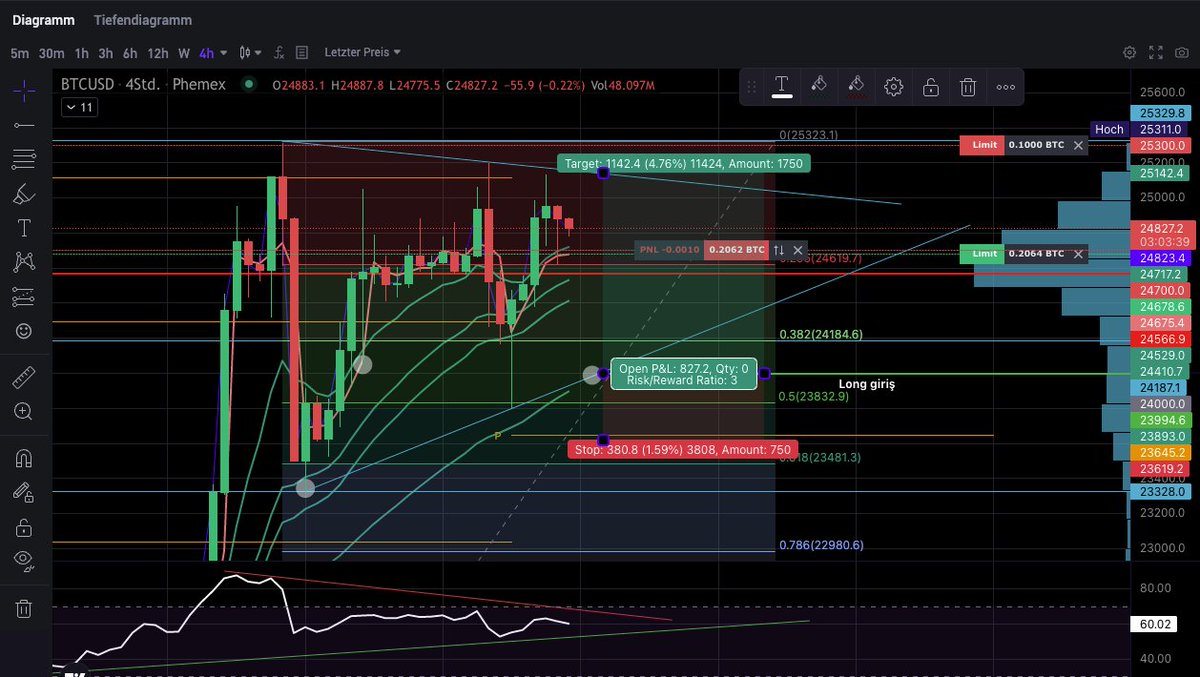1200x677 pixels.
Task: Select the brush drawing tool
Action: click(25, 194)
